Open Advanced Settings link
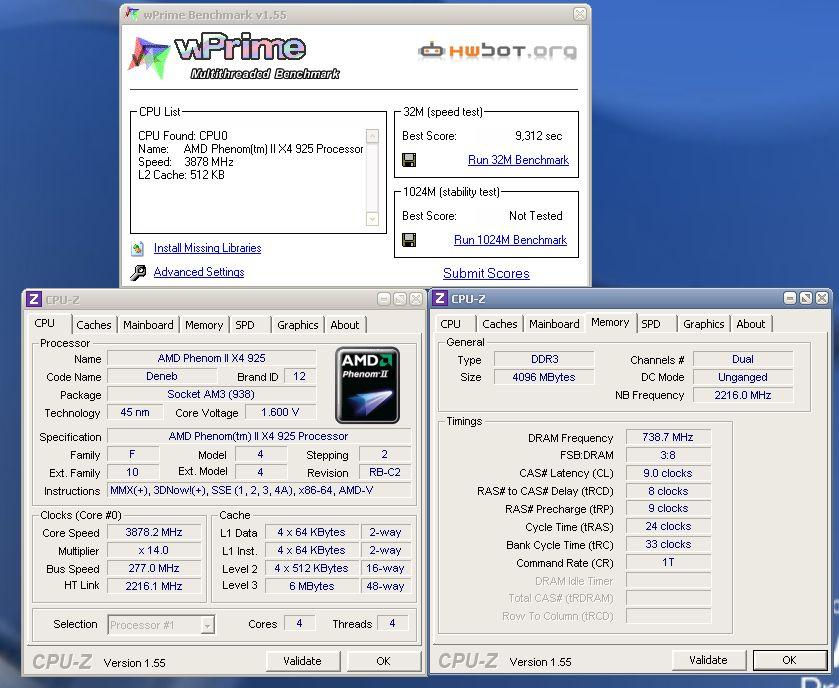This screenshot has width=839, height=688. (x=199, y=272)
